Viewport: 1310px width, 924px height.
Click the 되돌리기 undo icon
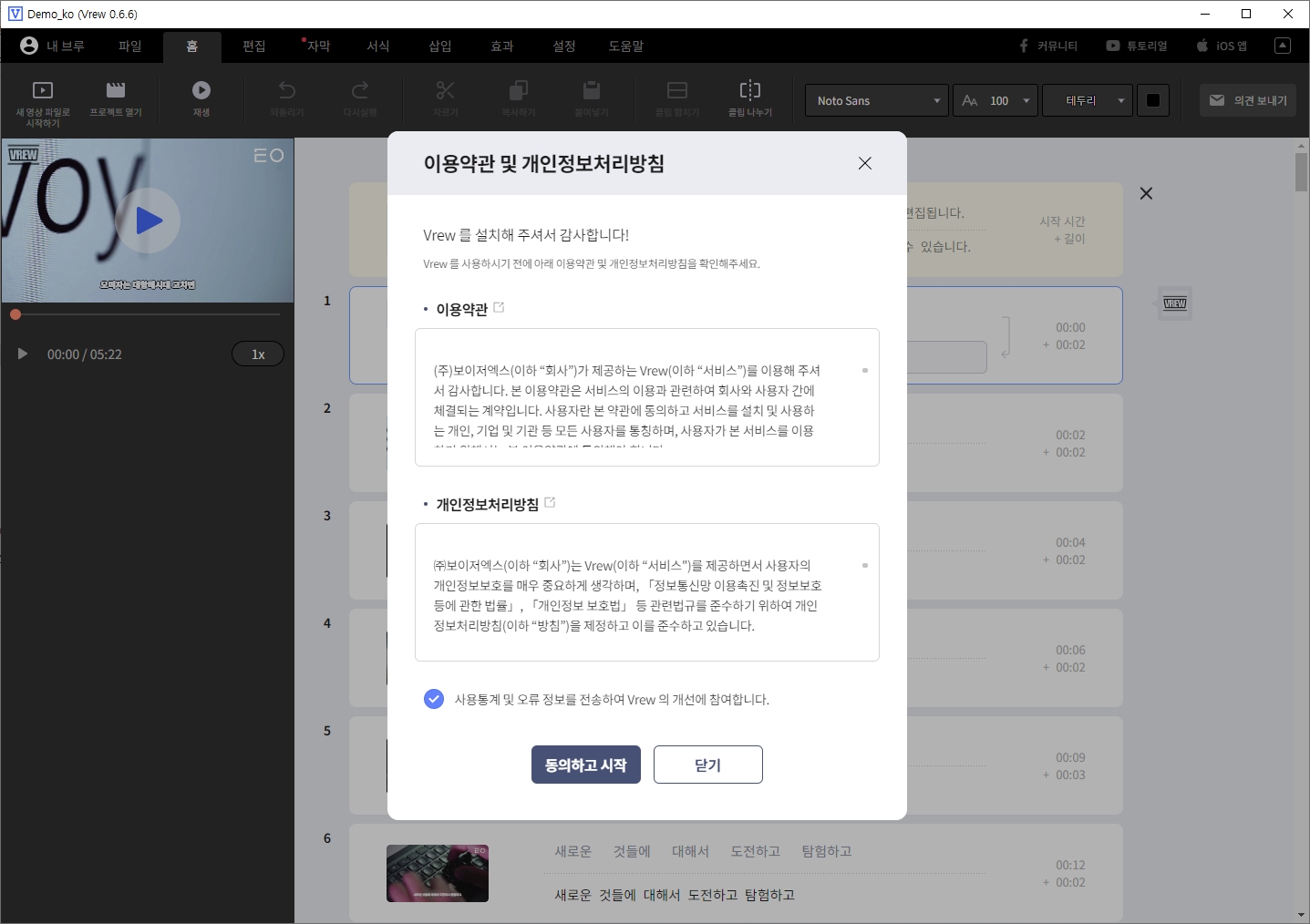coord(287,90)
